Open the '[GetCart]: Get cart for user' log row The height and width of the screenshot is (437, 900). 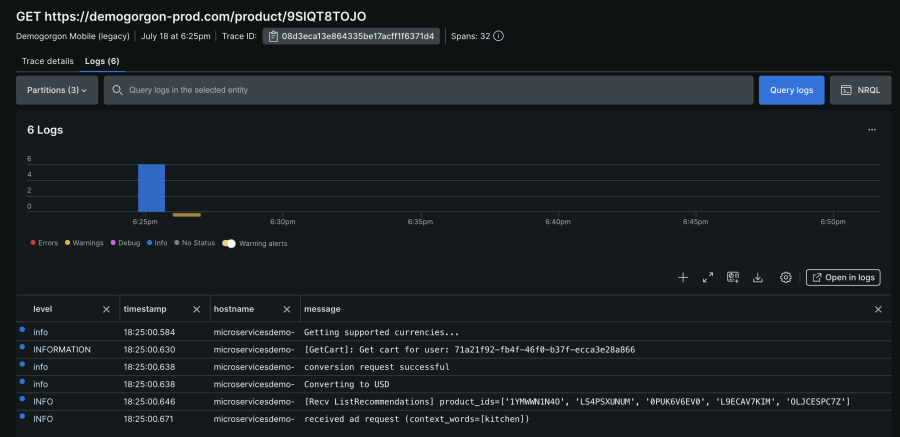pyautogui.click(x=453, y=350)
